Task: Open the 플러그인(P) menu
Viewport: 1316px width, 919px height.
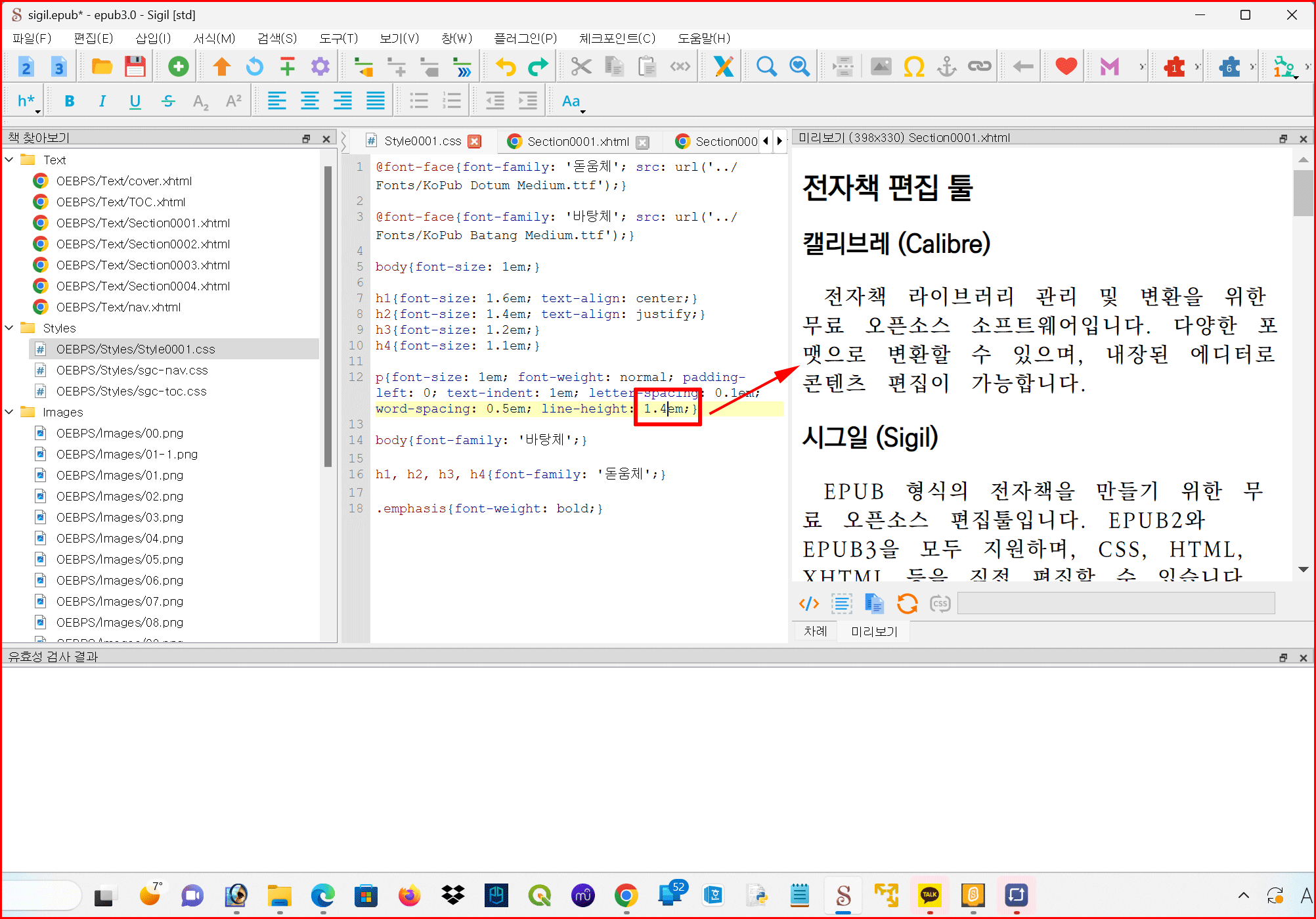Action: [525, 38]
